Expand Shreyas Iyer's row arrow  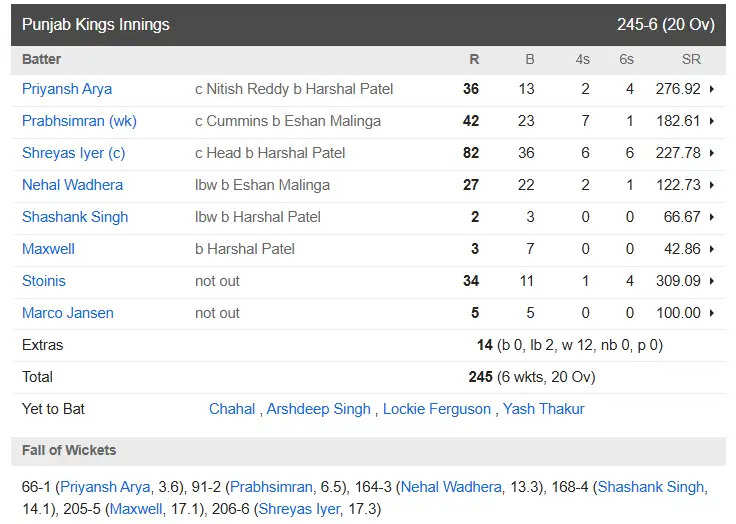712,153
